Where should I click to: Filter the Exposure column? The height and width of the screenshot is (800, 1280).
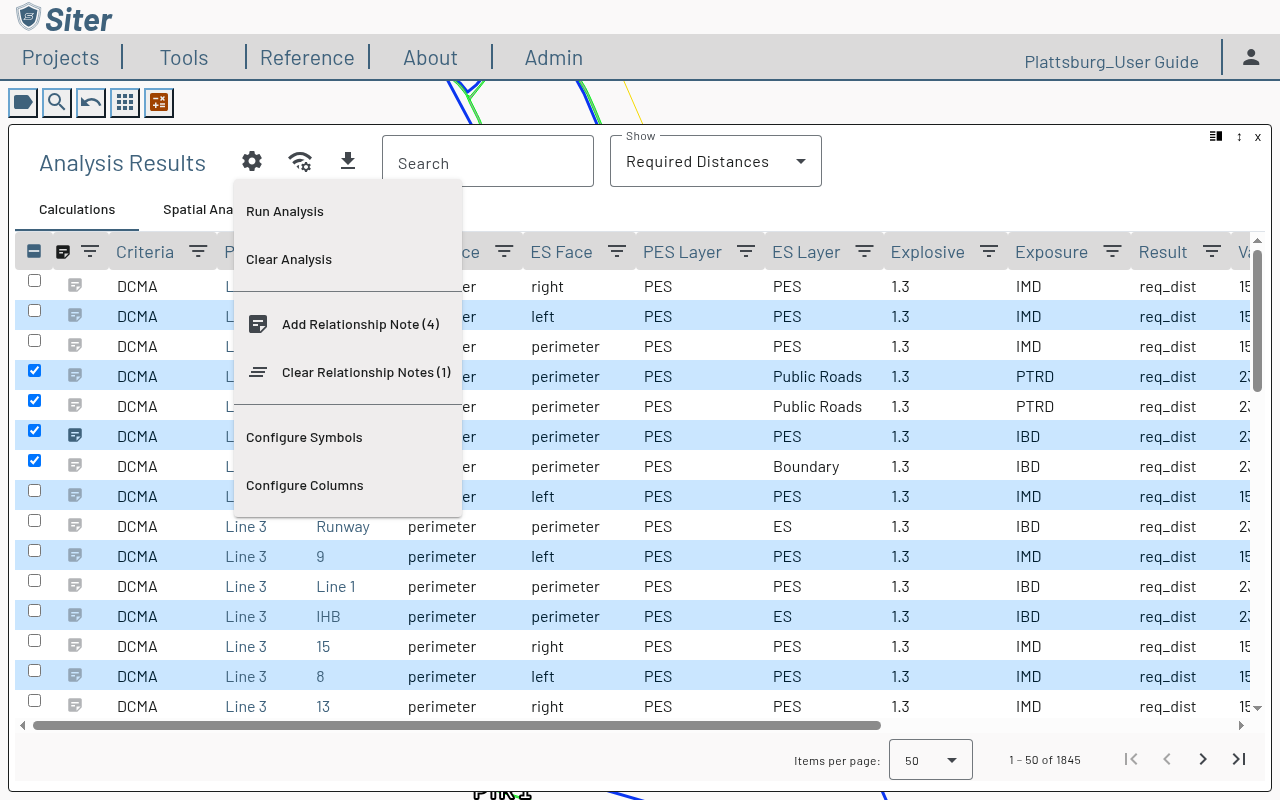[1112, 252]
